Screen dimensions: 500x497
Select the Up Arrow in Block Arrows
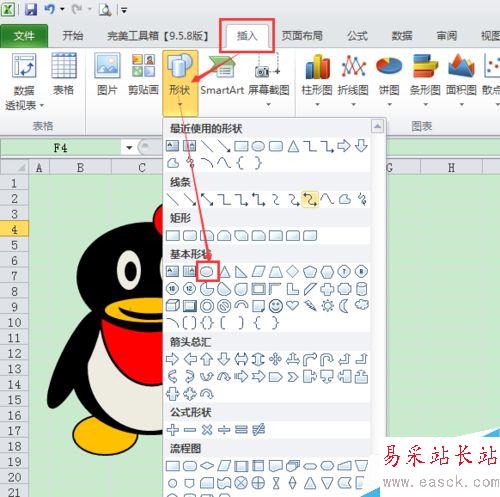[207, 359]
